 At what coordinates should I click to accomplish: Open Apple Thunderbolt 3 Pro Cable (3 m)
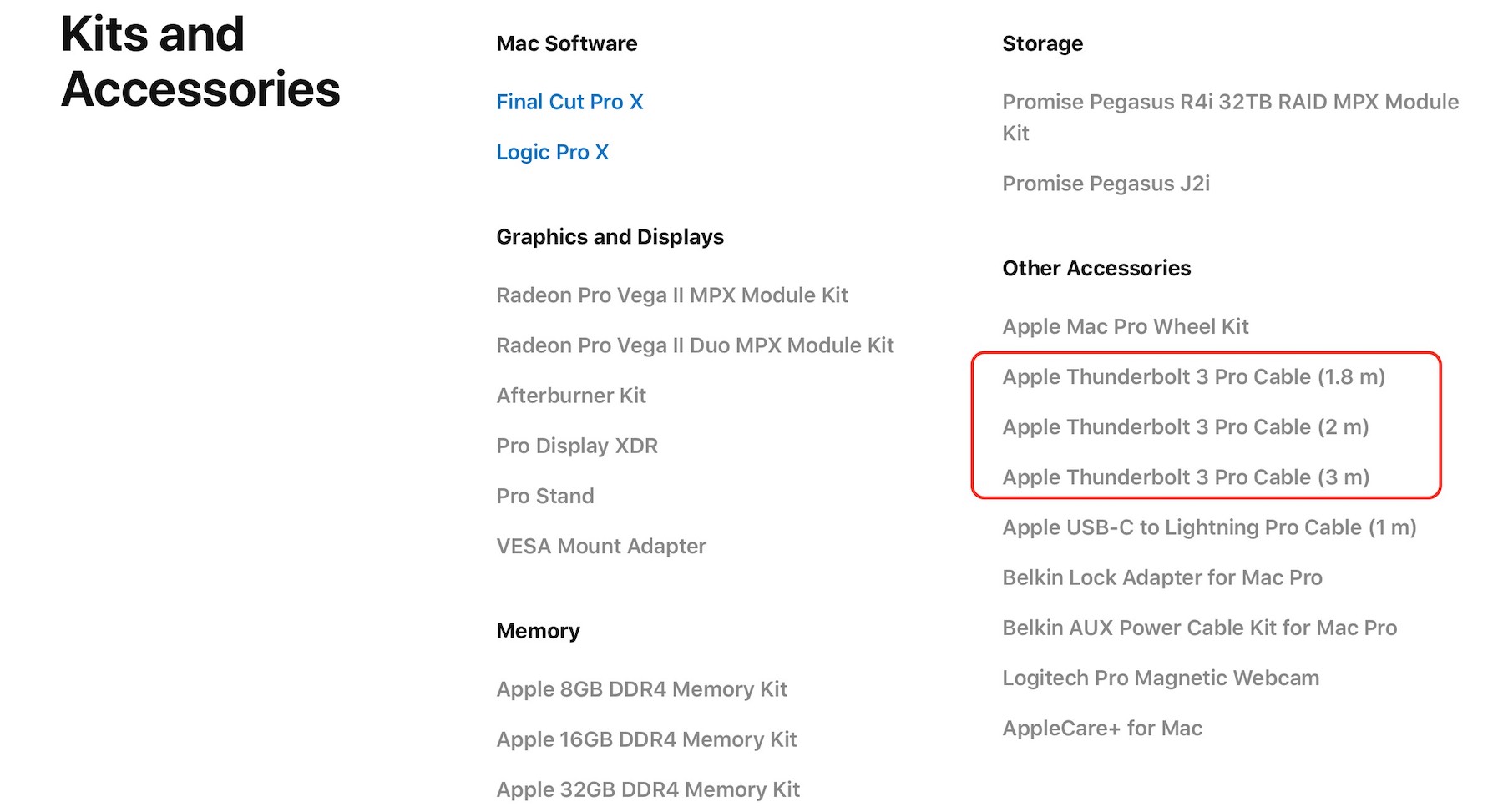pyautogui.click(x=1186, y=477)
